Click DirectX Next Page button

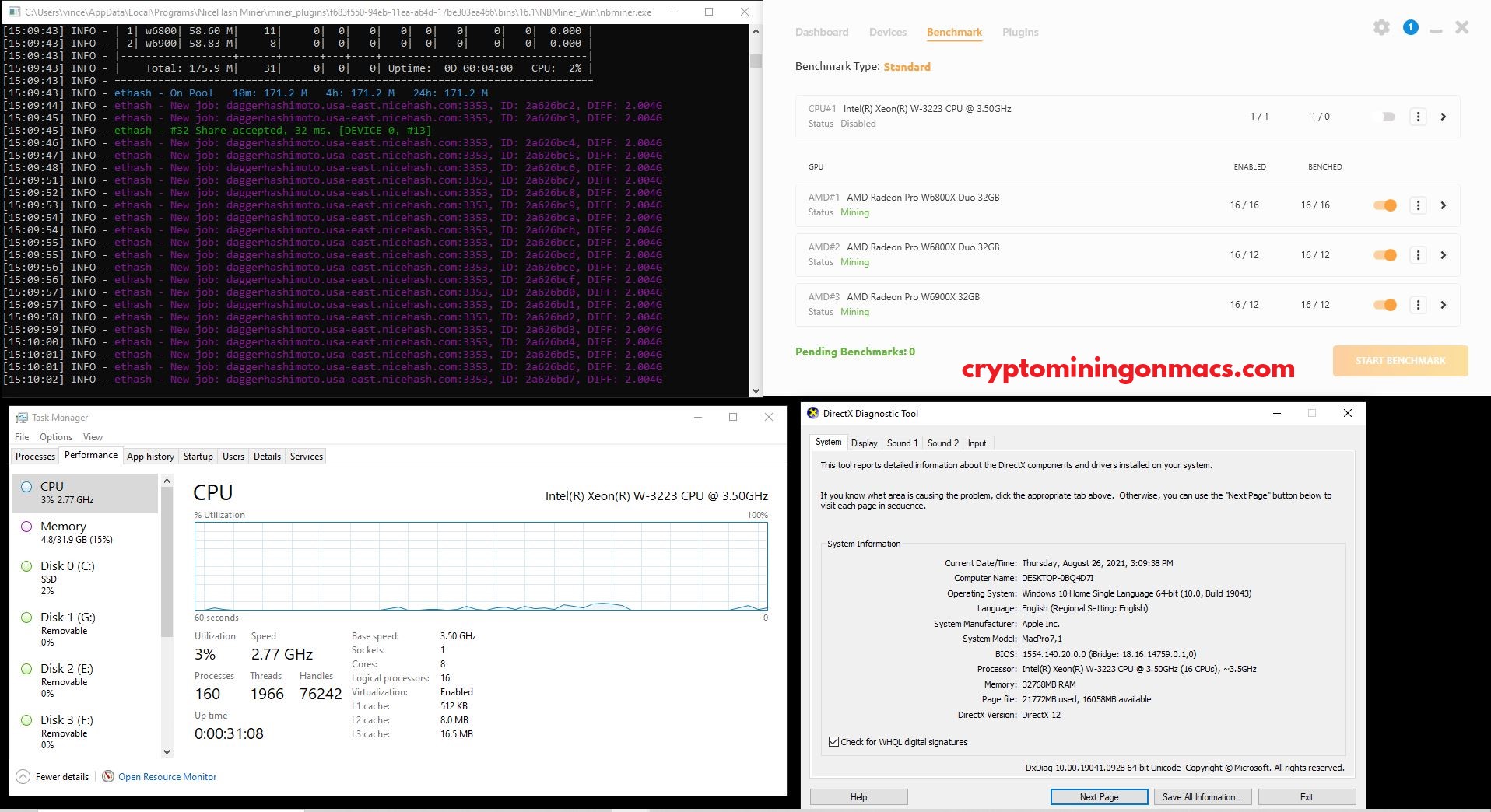coord(1099,797)
